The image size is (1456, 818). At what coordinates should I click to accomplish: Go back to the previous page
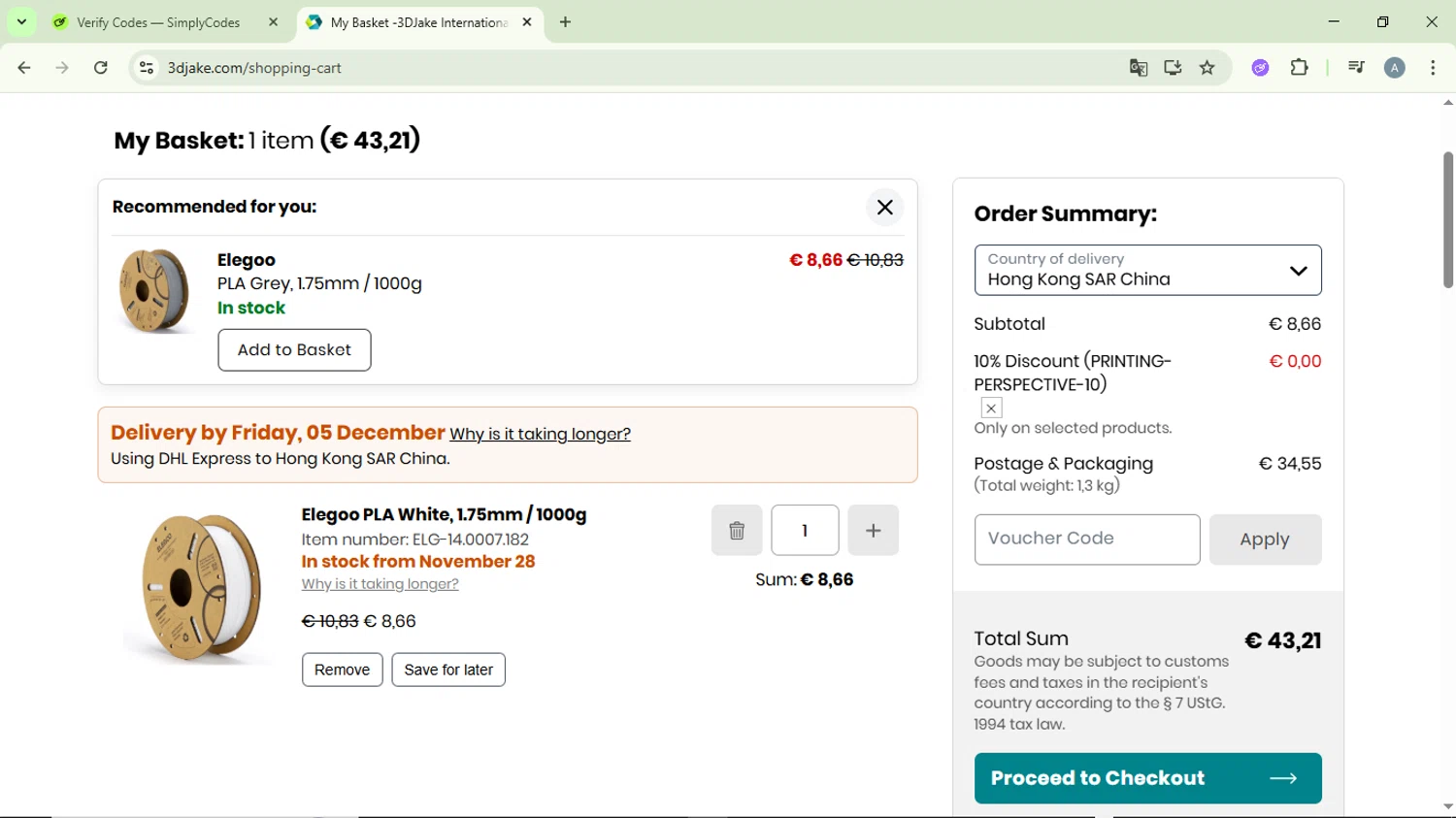[24, 68]
